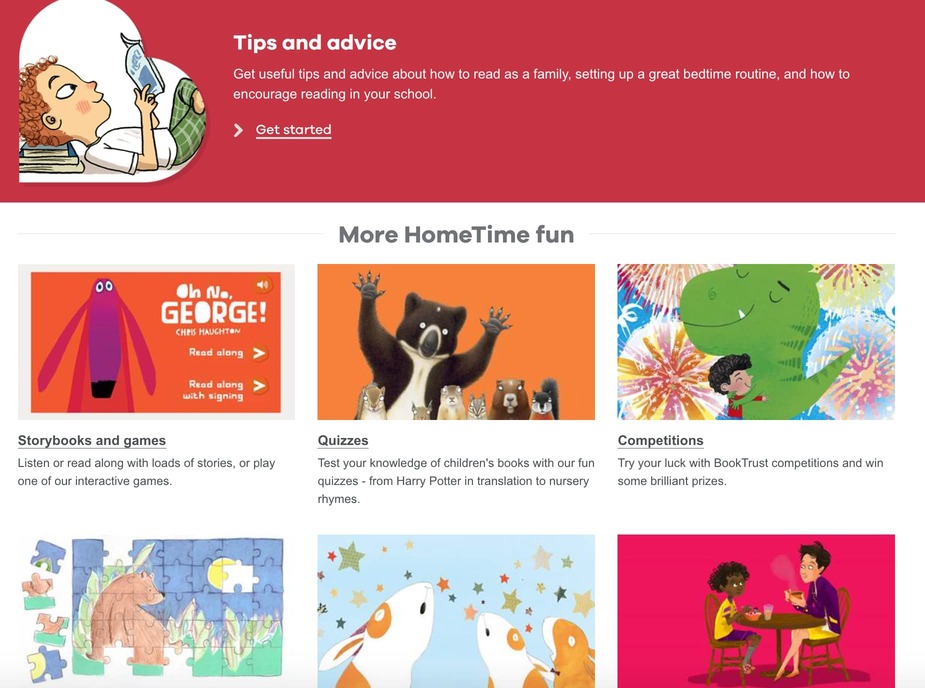Click the speaker icon on Oh No, George!
This screenshot has height=688, width=925.
click(x=263, y=285)
